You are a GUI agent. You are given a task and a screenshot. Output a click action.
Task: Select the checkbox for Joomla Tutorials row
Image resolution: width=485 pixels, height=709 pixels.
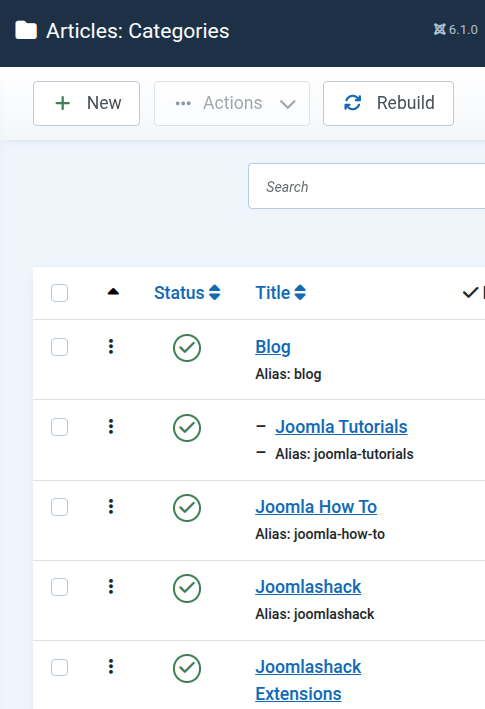pos(59,427)
